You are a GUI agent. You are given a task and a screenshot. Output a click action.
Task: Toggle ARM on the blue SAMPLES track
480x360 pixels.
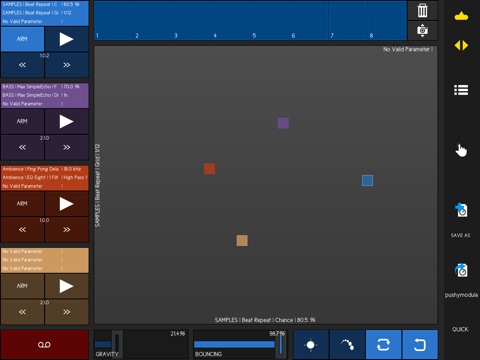pos(22,39)
